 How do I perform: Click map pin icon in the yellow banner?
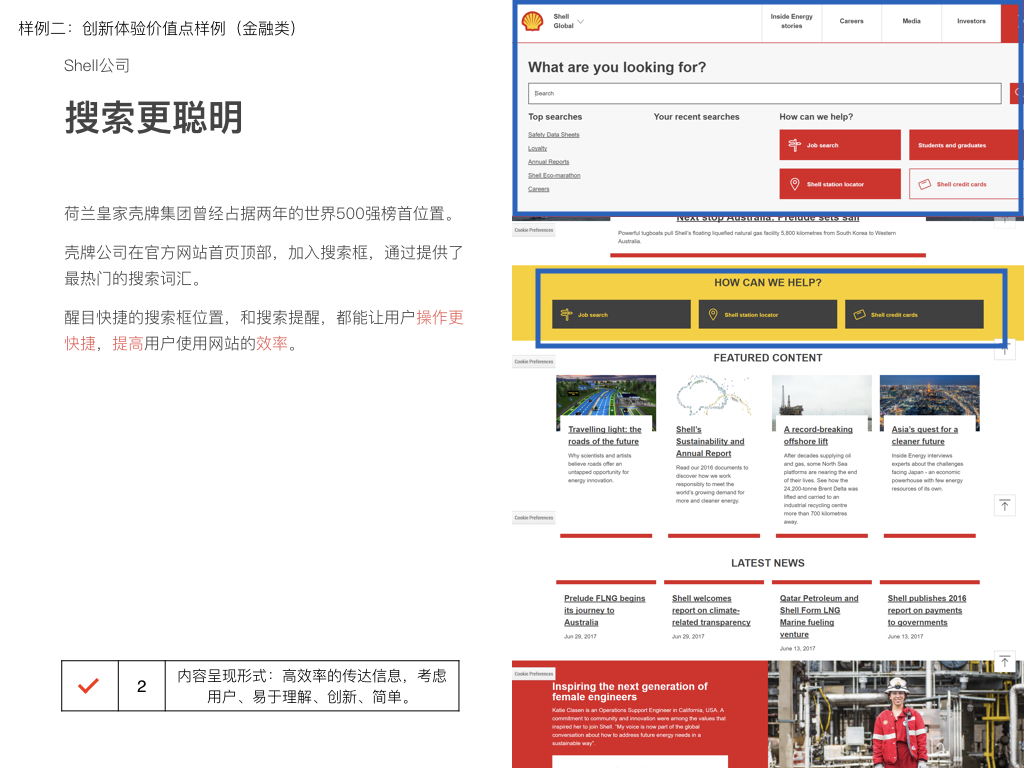tap(712, 315)
